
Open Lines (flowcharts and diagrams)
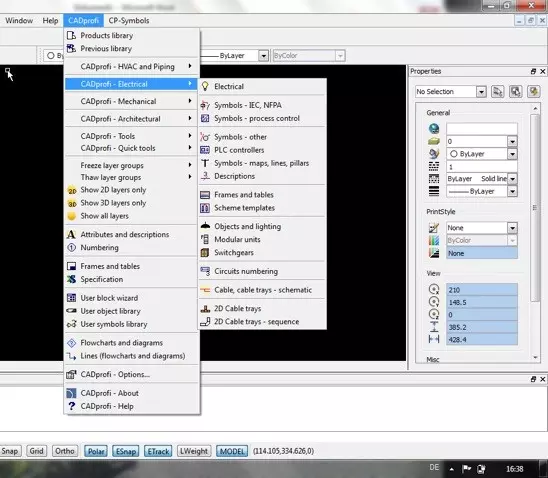click(132, 356)
